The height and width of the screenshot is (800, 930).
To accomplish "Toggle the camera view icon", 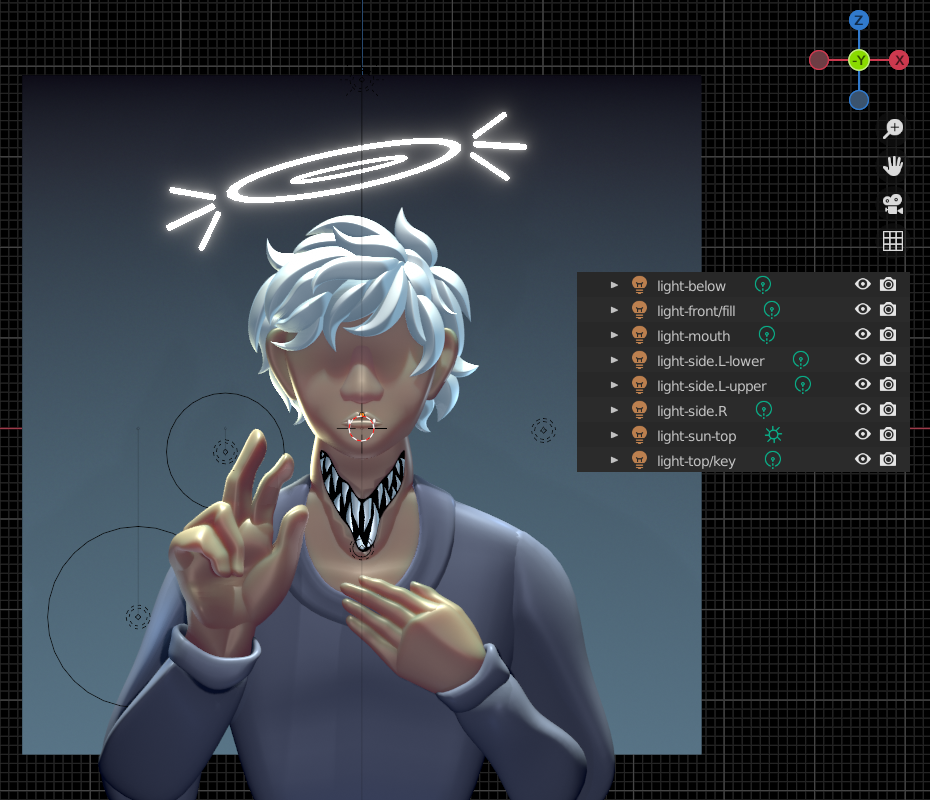I will [x=893, y=204].
